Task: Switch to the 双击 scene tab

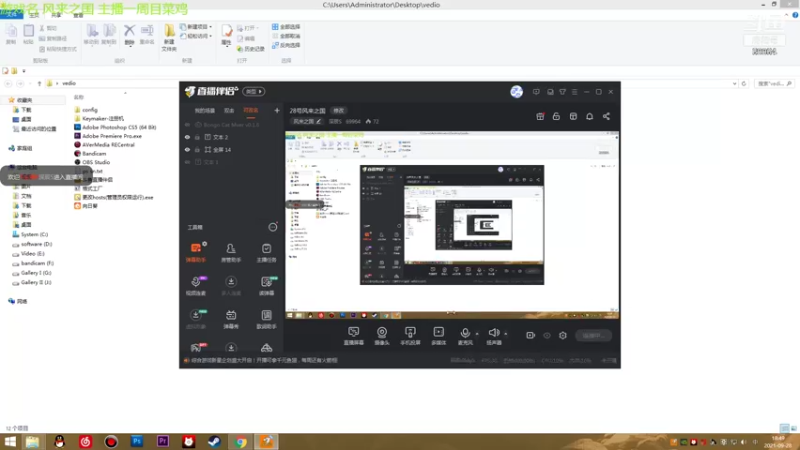Action: tap(229, 110)
